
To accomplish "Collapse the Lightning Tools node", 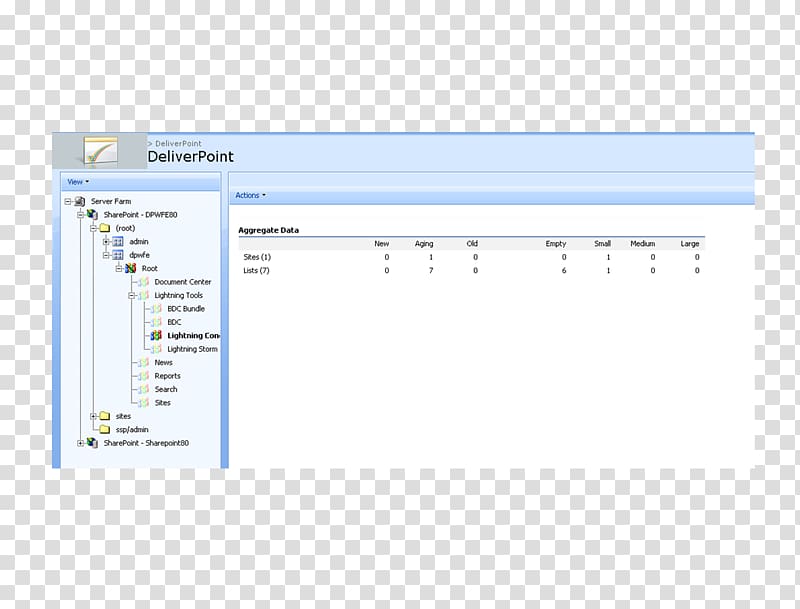I will tap(132, 295).
